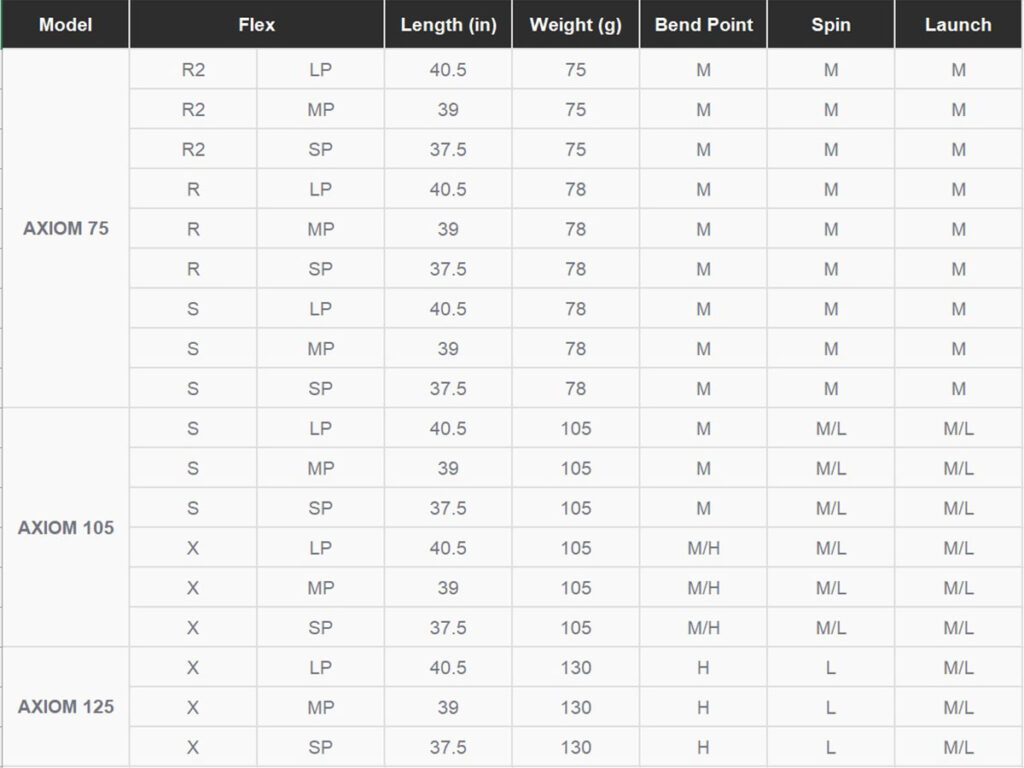The height and width of the screenshot is (768, 1024).
Task: Click weight 75 in the AXIOM 75 R2 SP row
Action: [x=575, y=150]
